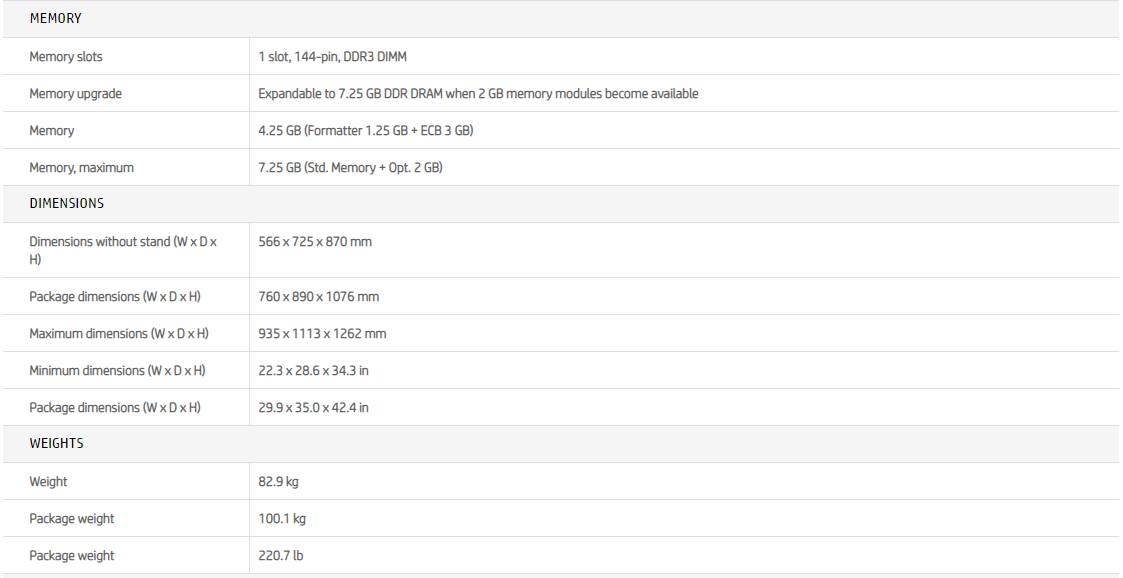Select the 935 x 1113 x 1262 mm value
The width and height of the screenshot is (1123, 578).
[x=322, y=334]
